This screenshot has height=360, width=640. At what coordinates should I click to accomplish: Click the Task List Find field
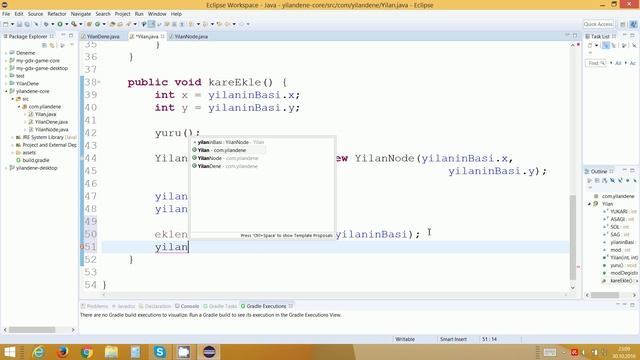(x=596, y=63)
